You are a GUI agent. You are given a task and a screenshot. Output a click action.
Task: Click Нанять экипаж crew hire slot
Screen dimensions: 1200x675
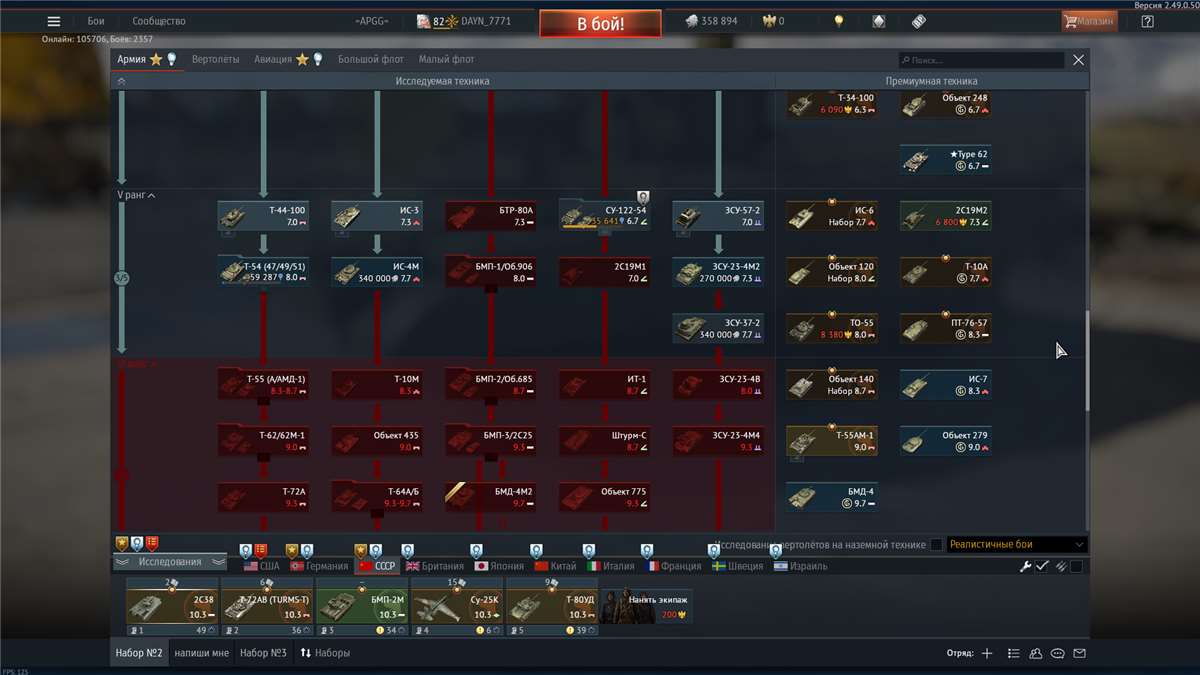pyautogui.click(x=646, y=606)
